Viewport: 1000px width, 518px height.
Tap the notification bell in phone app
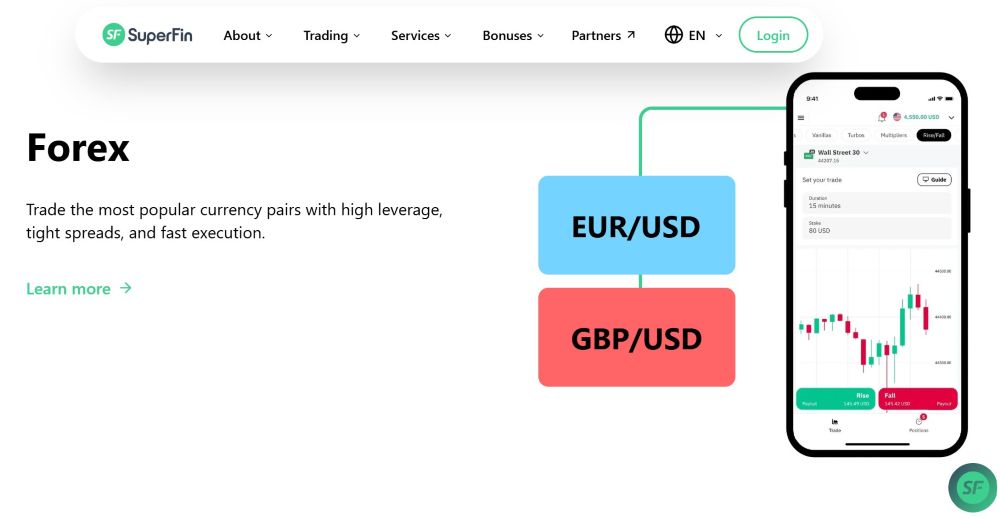click(x=881, y=117)
